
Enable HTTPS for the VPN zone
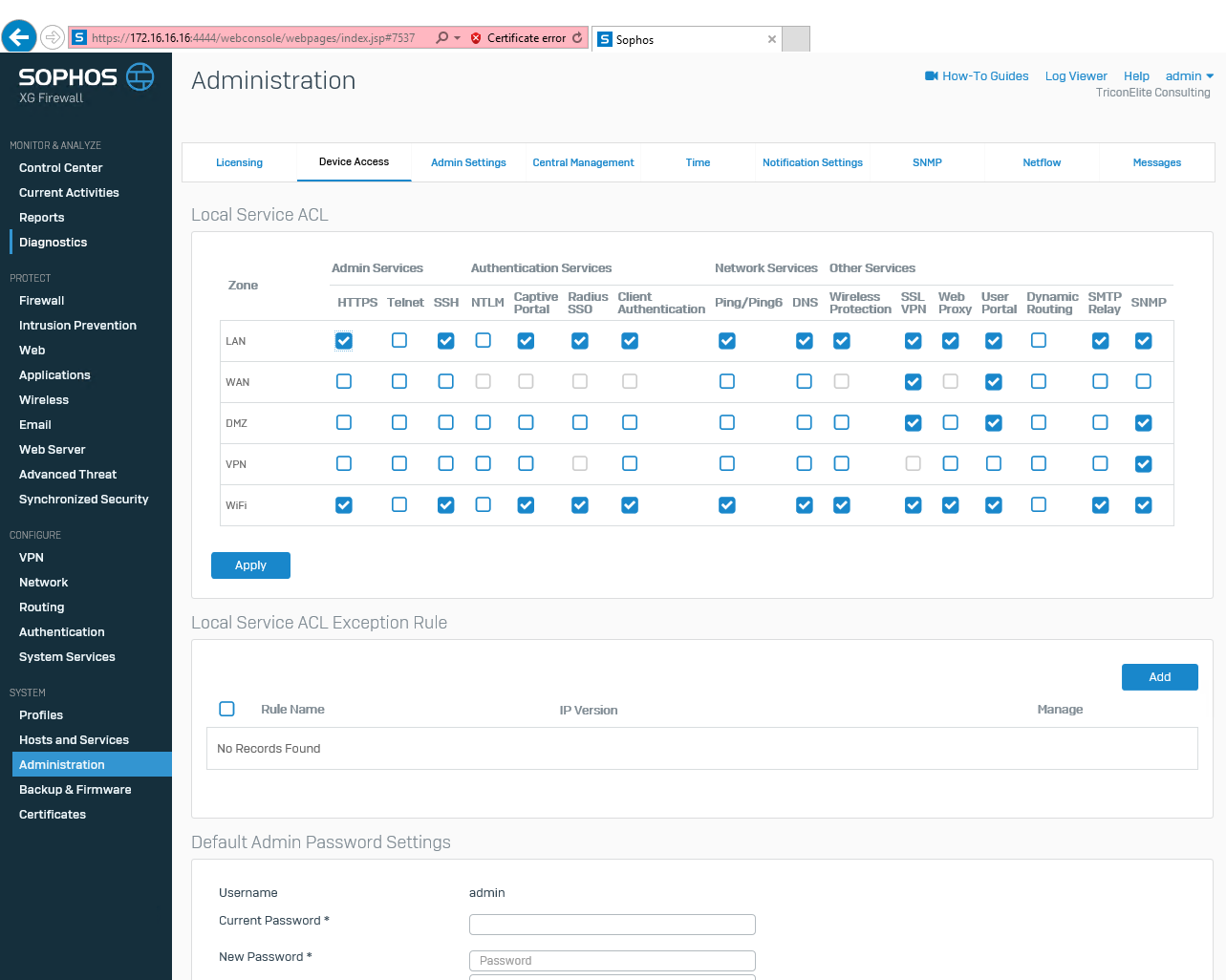point(344,464)
